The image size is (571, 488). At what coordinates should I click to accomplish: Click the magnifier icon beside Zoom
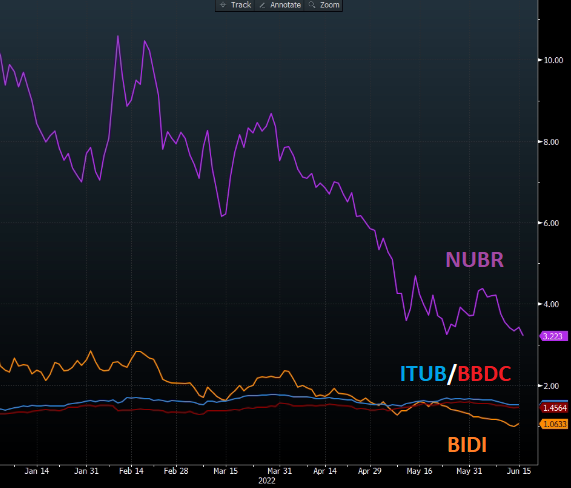pyautogui.click(x=312, y=5)
